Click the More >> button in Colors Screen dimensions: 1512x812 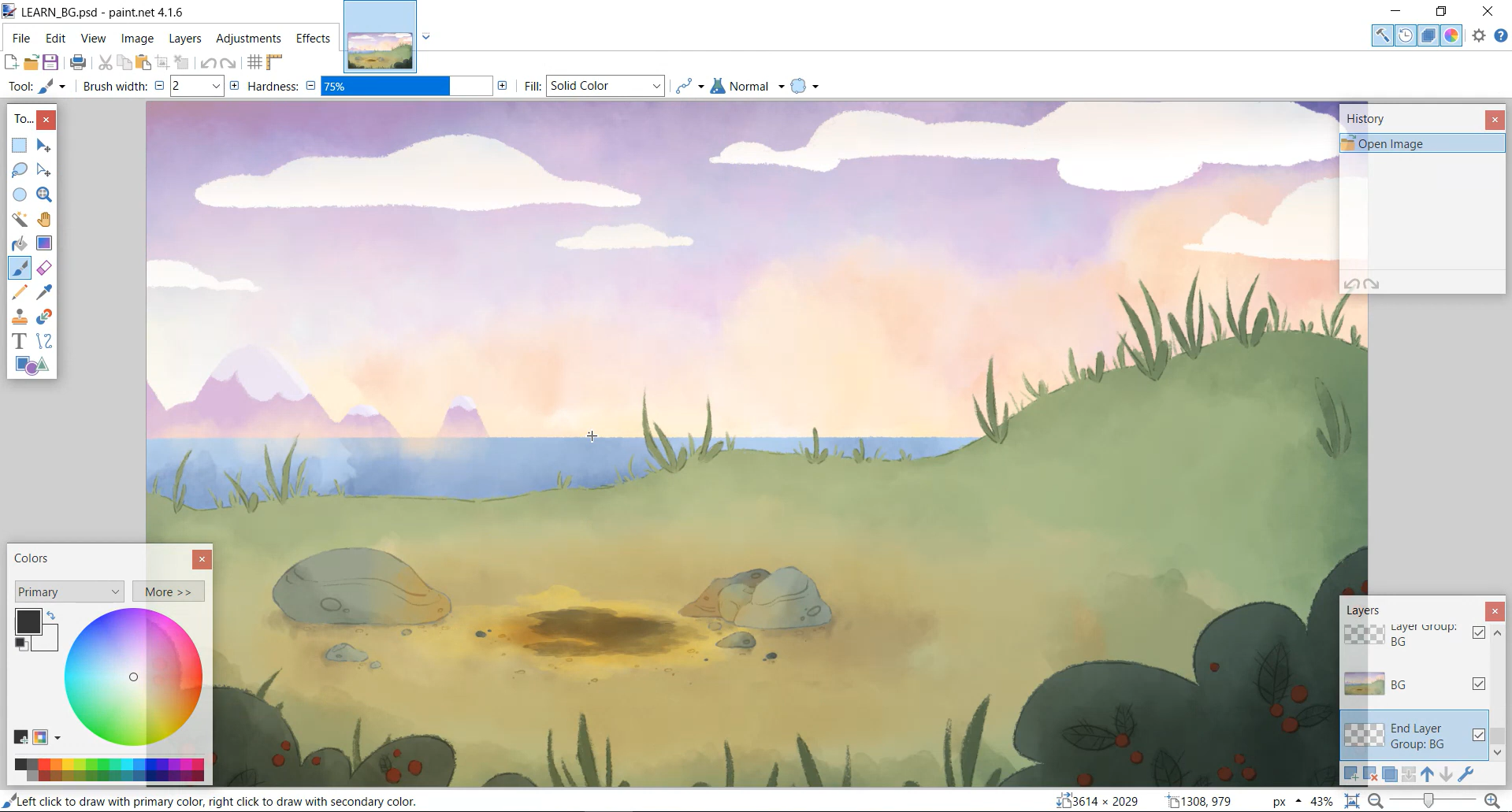coord(169,591)
